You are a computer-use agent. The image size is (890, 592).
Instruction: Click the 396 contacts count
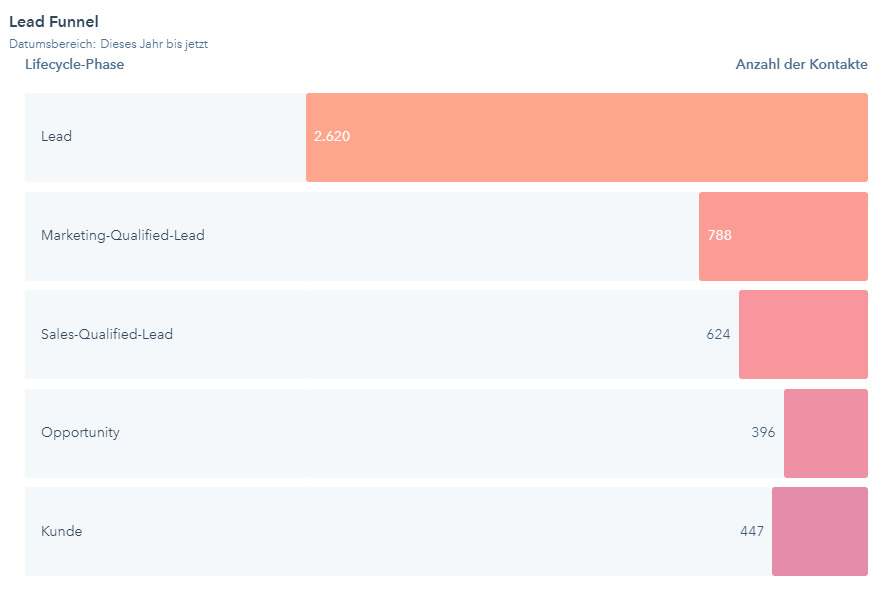[x=763, y=433]
